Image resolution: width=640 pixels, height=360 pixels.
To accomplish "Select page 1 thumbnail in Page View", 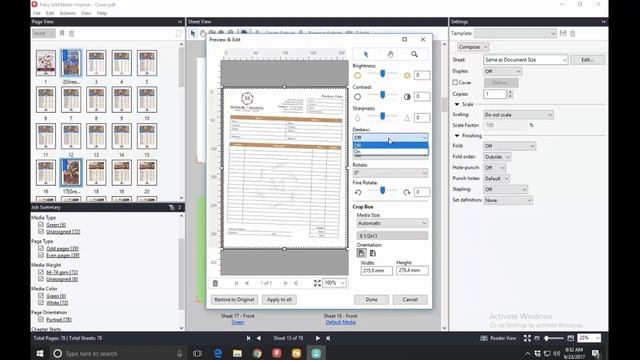I will click(46, 63).
